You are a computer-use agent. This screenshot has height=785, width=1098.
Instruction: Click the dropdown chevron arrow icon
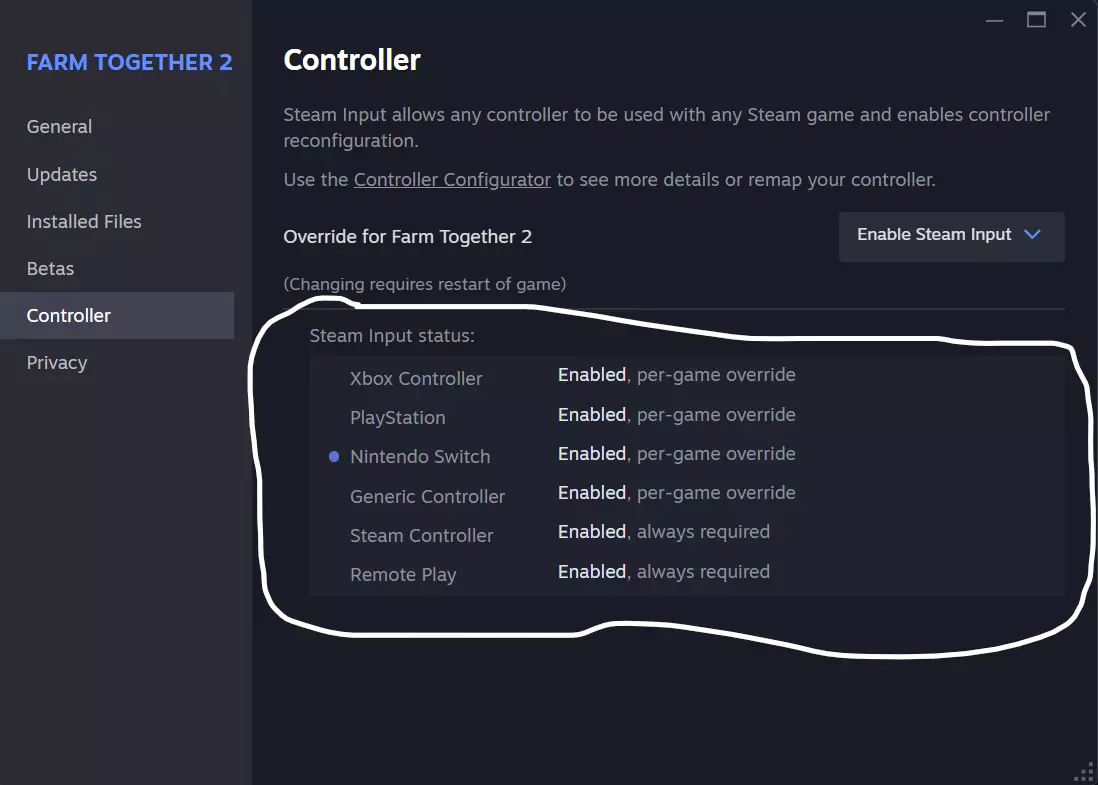[1033, 234]
